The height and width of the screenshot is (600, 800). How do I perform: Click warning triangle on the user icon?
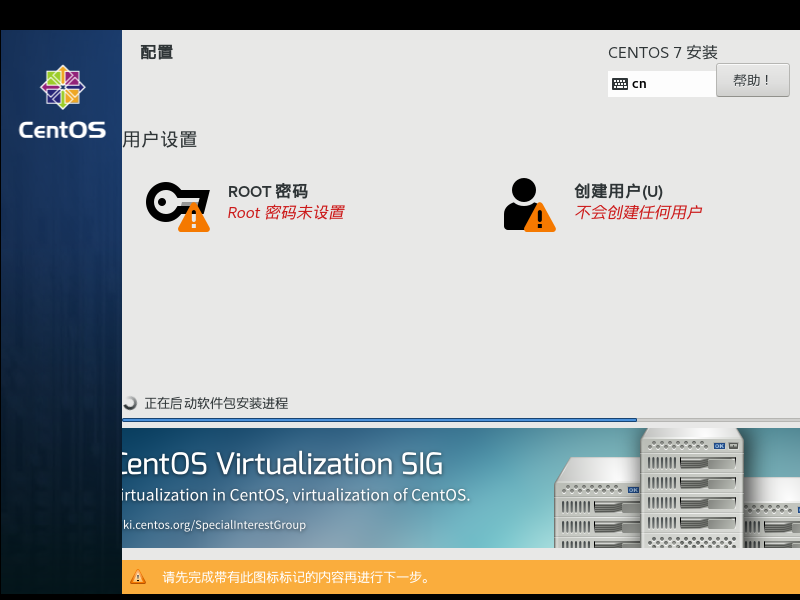pos(540,217)
